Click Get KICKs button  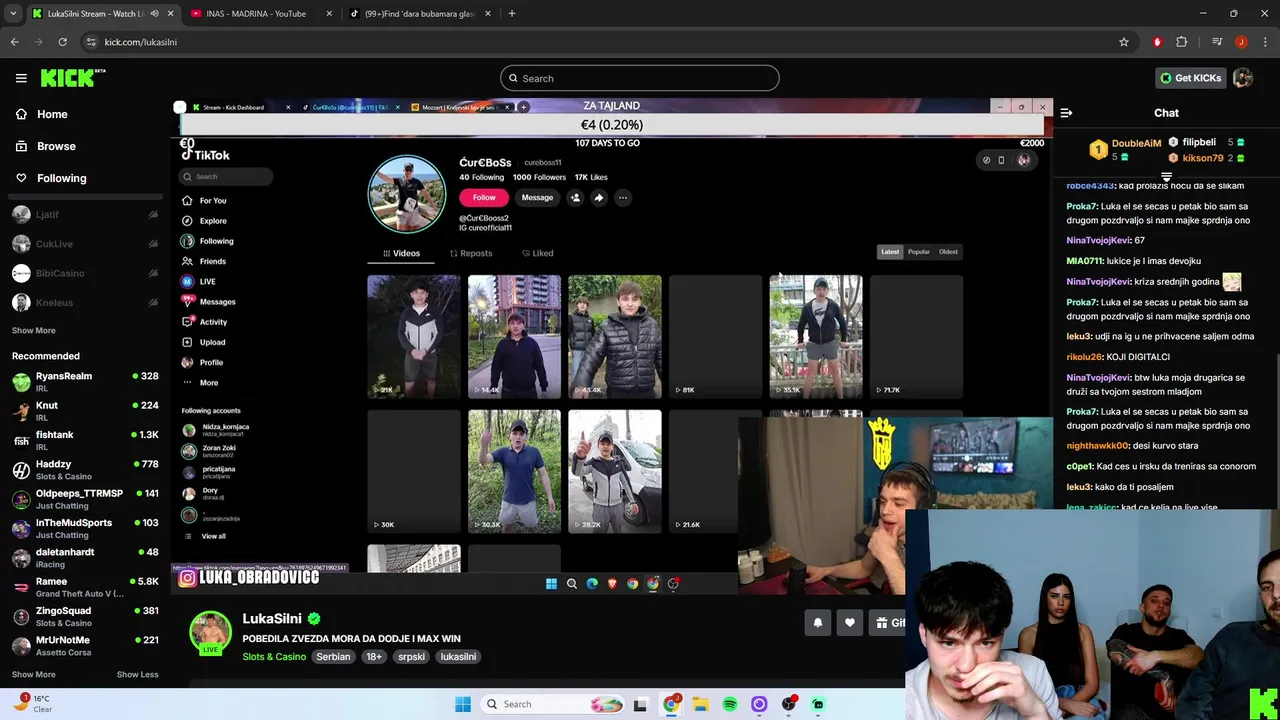(1190, 78)
